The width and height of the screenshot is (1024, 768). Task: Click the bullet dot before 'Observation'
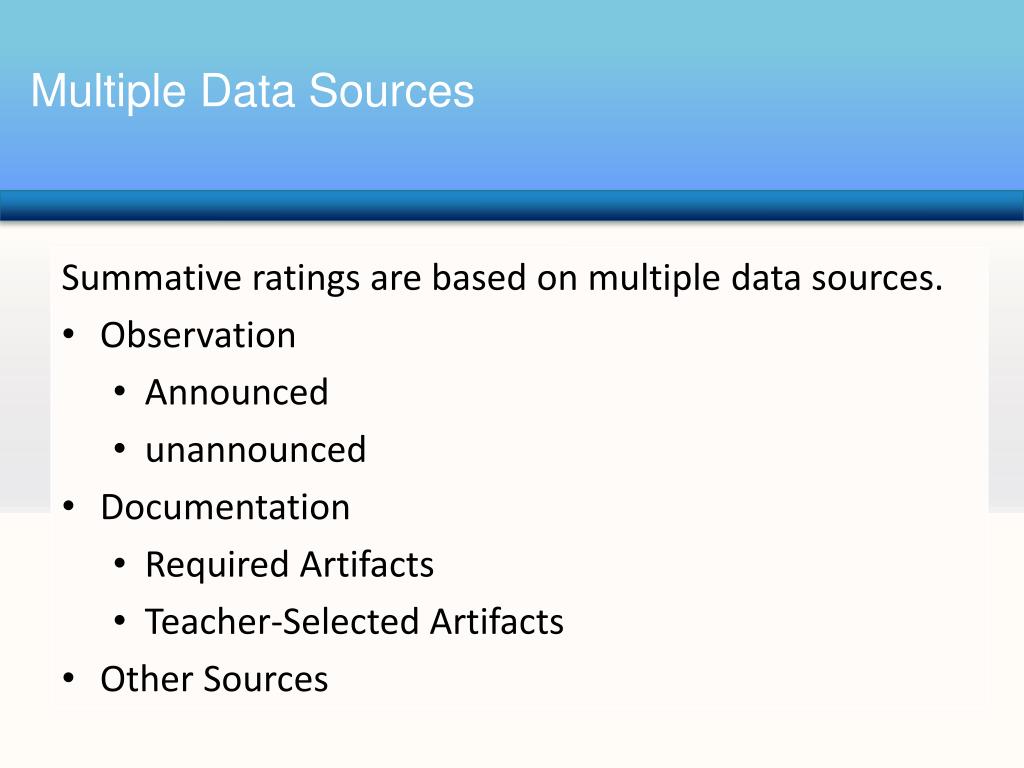69,336
